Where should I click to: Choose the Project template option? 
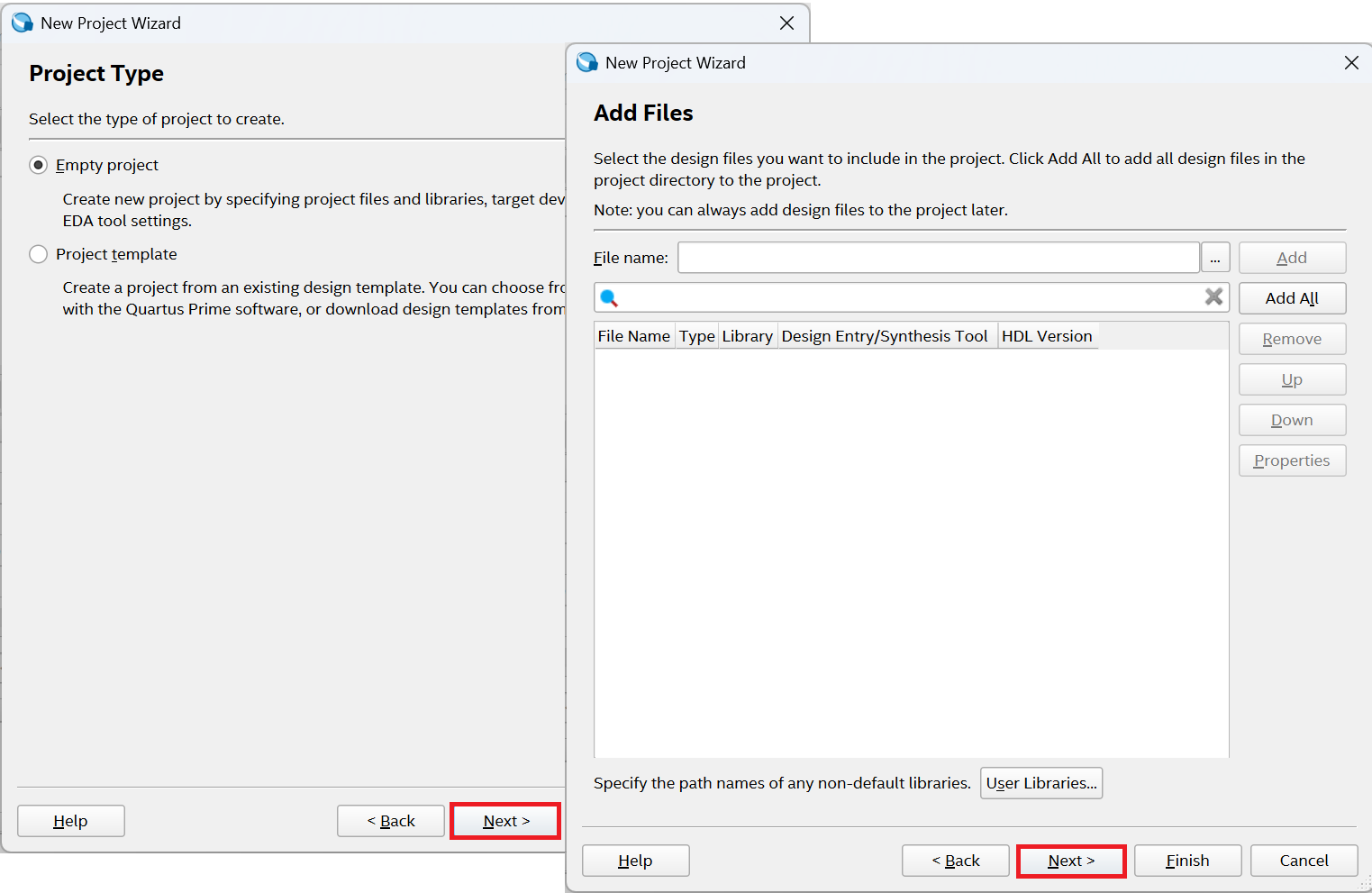pos(39,254)
